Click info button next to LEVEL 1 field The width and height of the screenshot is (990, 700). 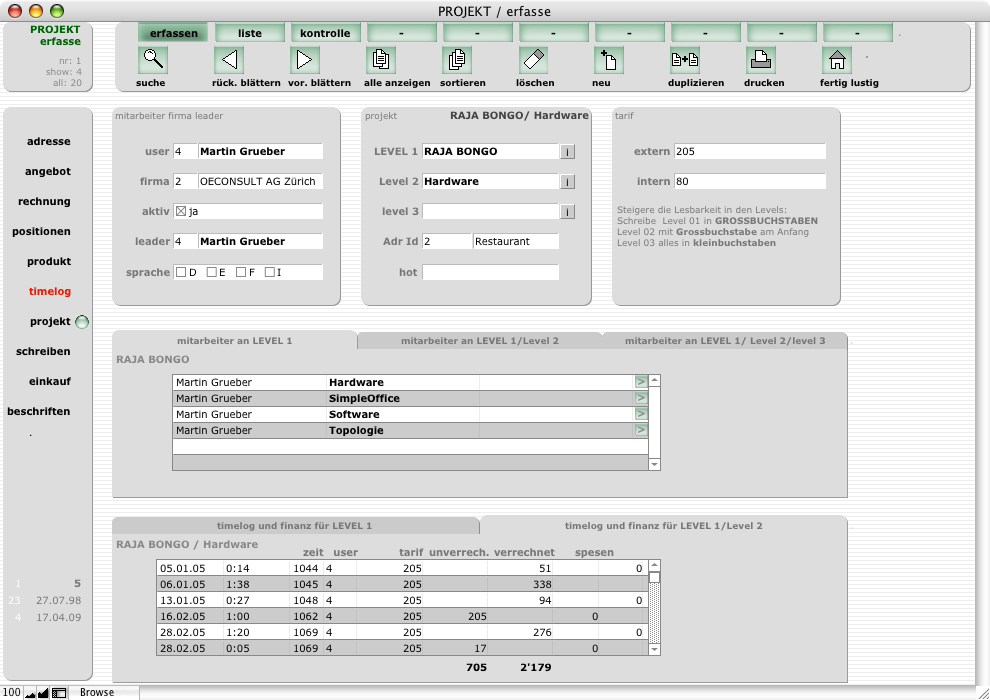[x=567, y=152]
